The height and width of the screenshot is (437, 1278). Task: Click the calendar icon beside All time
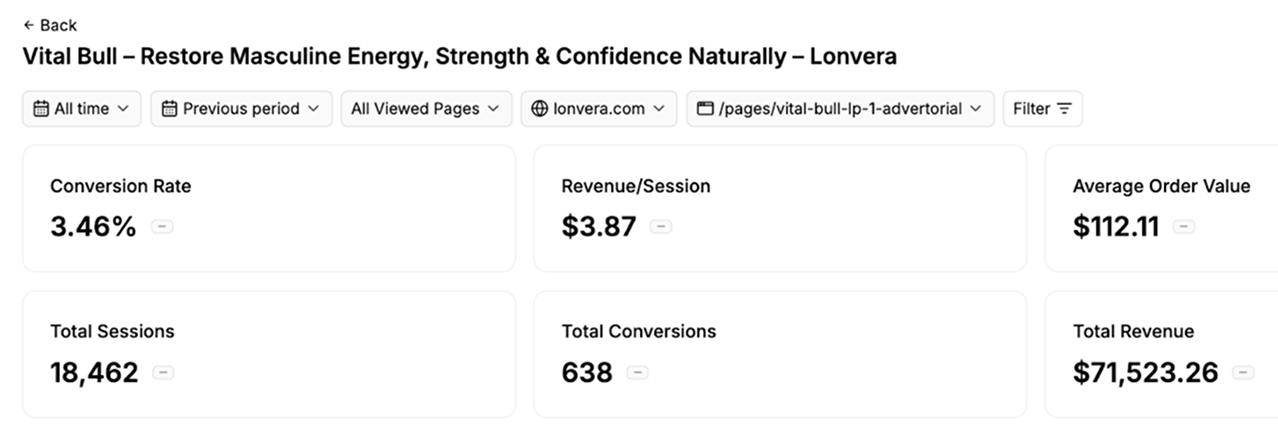(41, 109)
